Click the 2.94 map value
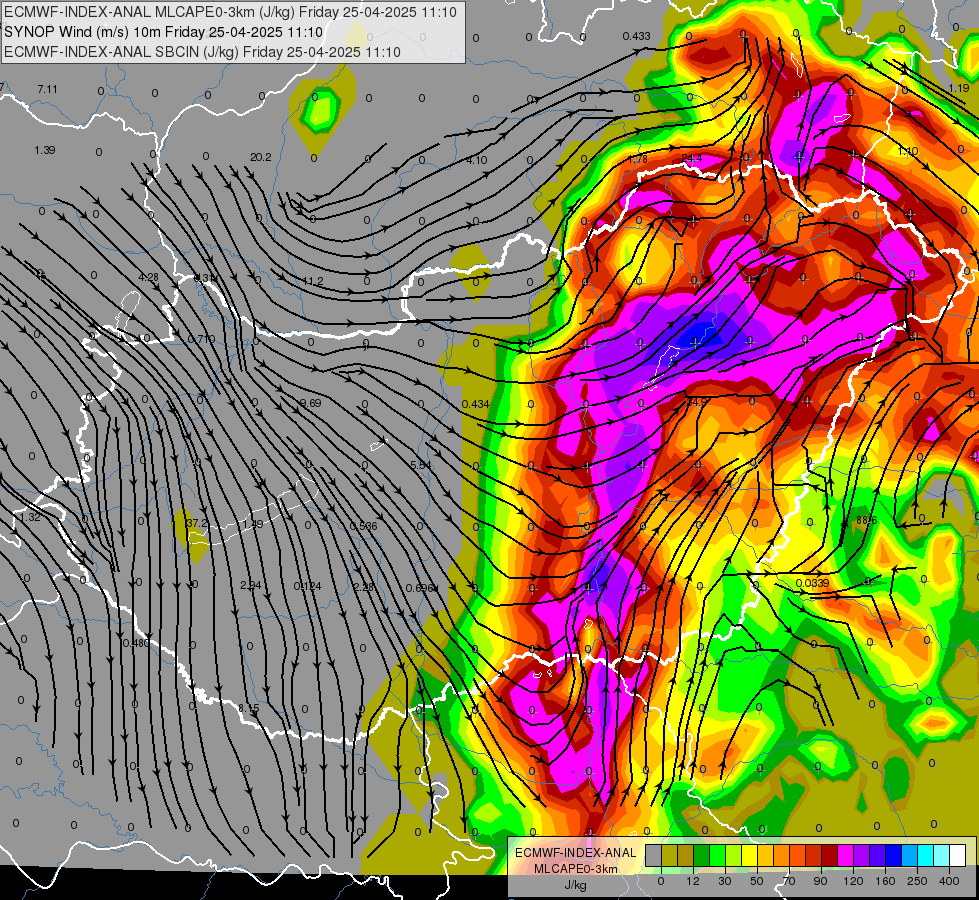The height and width of the screenshot is (900, 979). click(250, 586)
